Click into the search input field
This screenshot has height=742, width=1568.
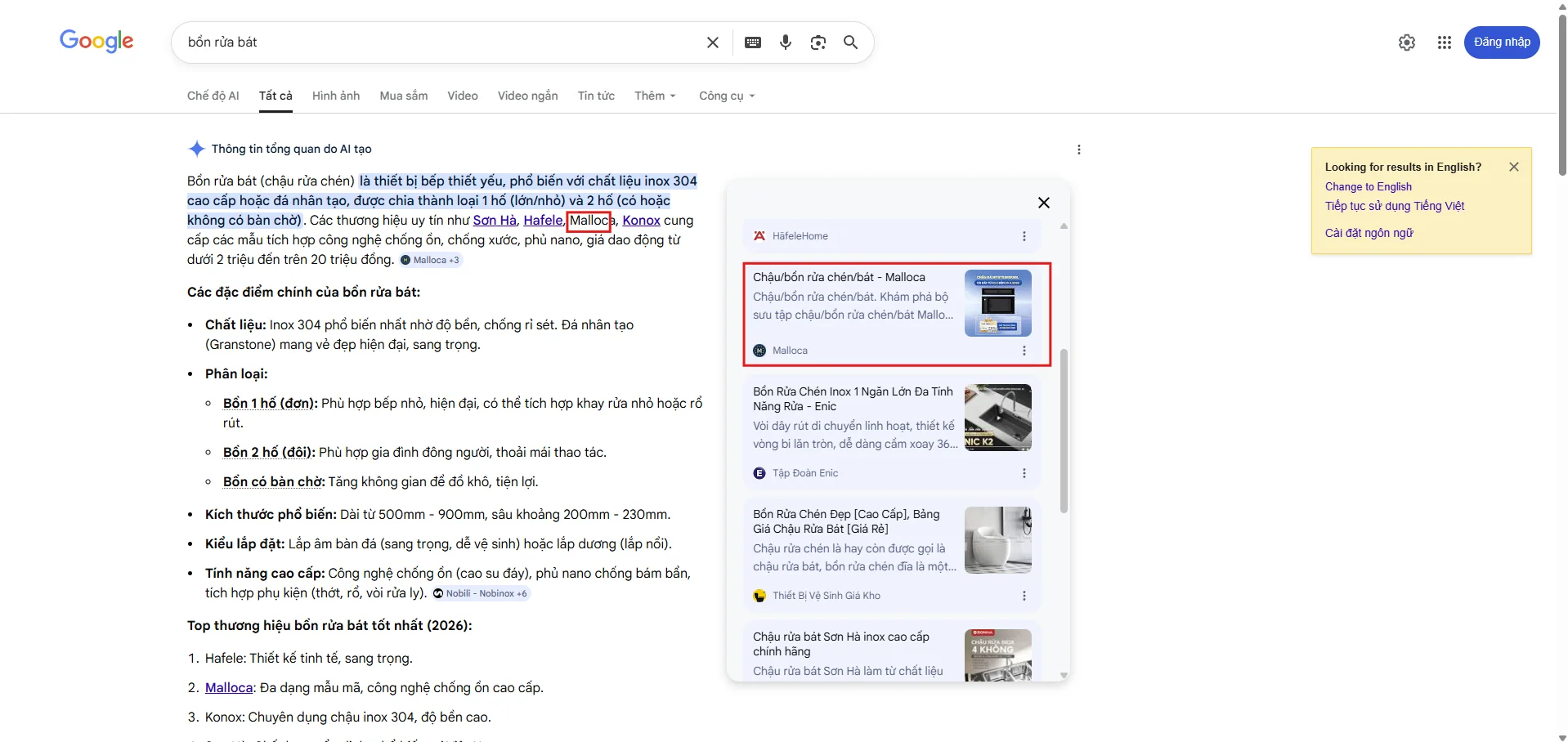441,42
